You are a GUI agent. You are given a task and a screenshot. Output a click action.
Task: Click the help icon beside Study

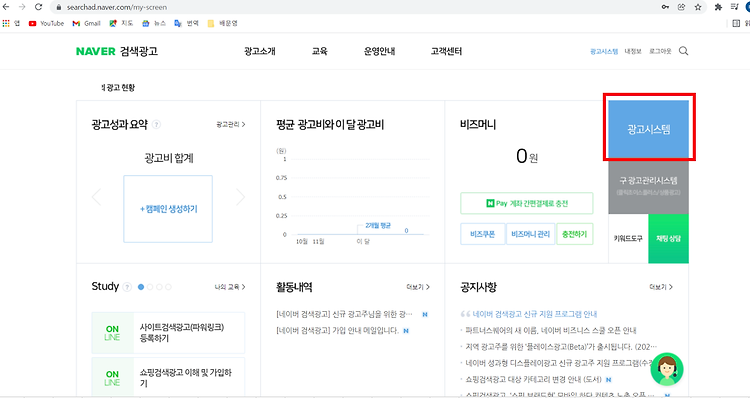click(x=127, y=287)
